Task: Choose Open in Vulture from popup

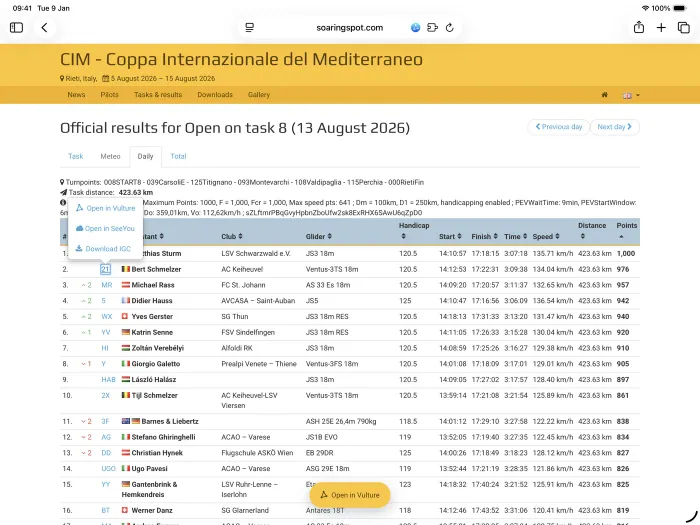Action: pos(105,208)
